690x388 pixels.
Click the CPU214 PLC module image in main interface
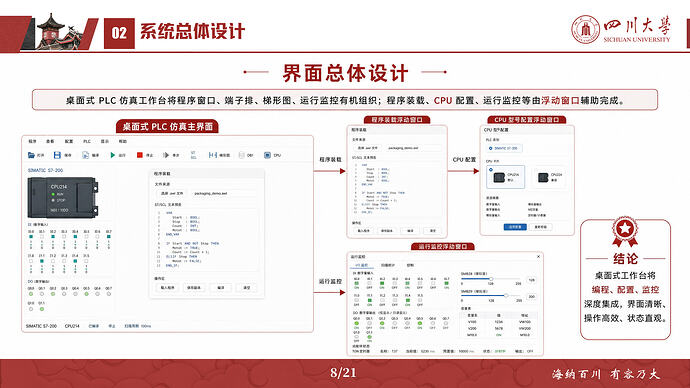point(62,197)
